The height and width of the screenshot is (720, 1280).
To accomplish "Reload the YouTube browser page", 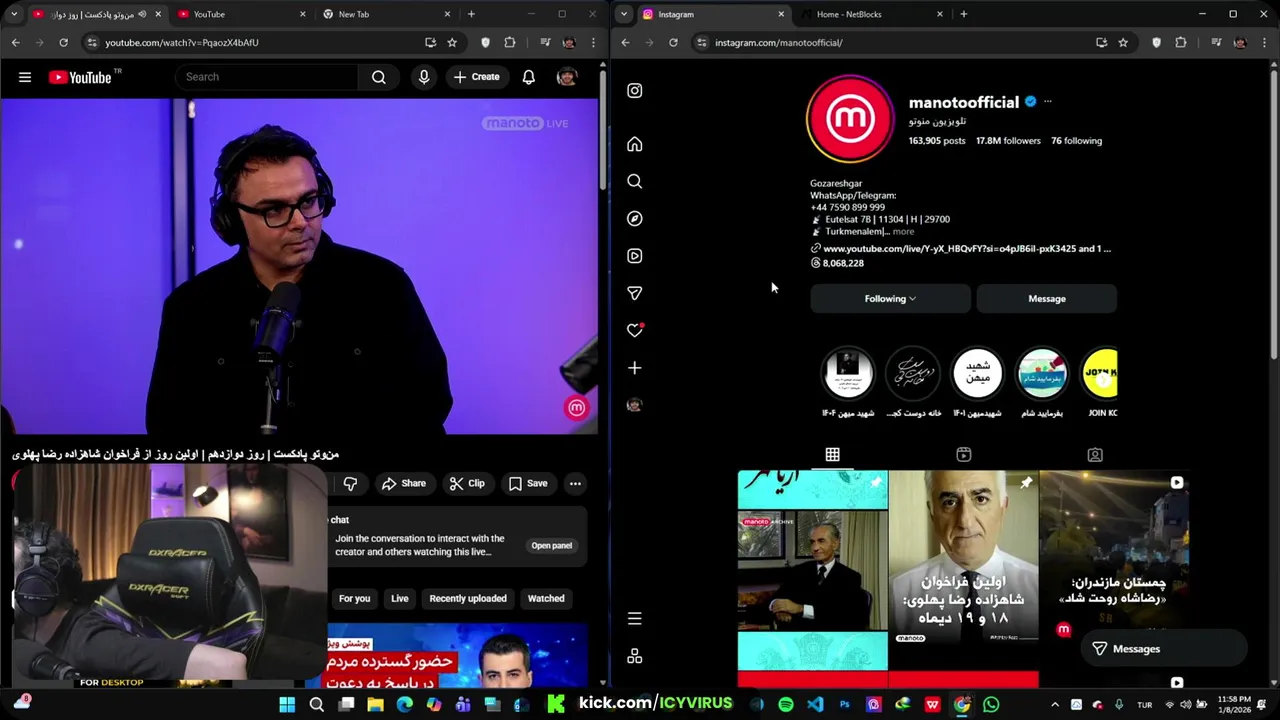I will click(x=63, y=42).
